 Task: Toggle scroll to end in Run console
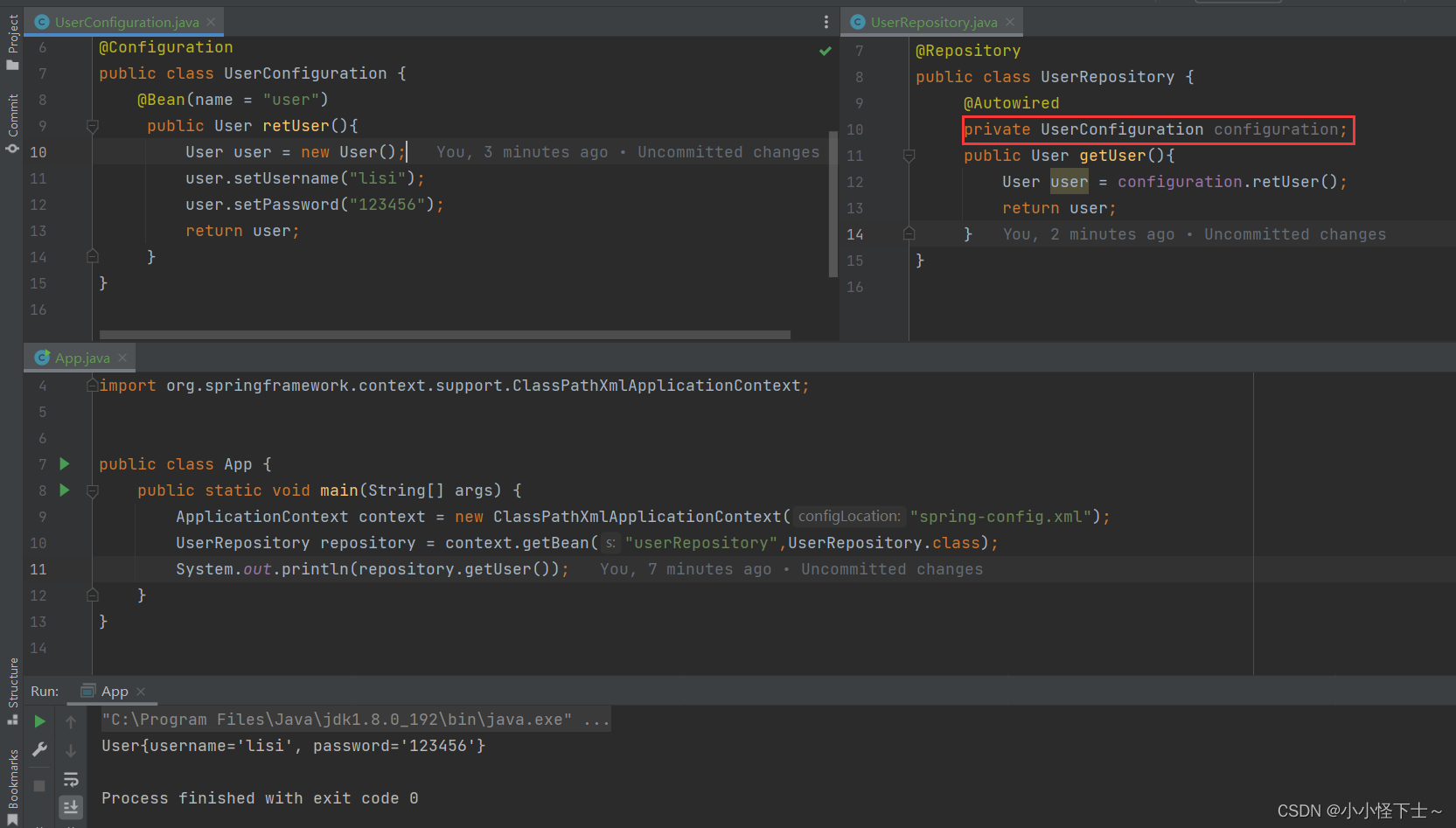[x=71, y=806]
